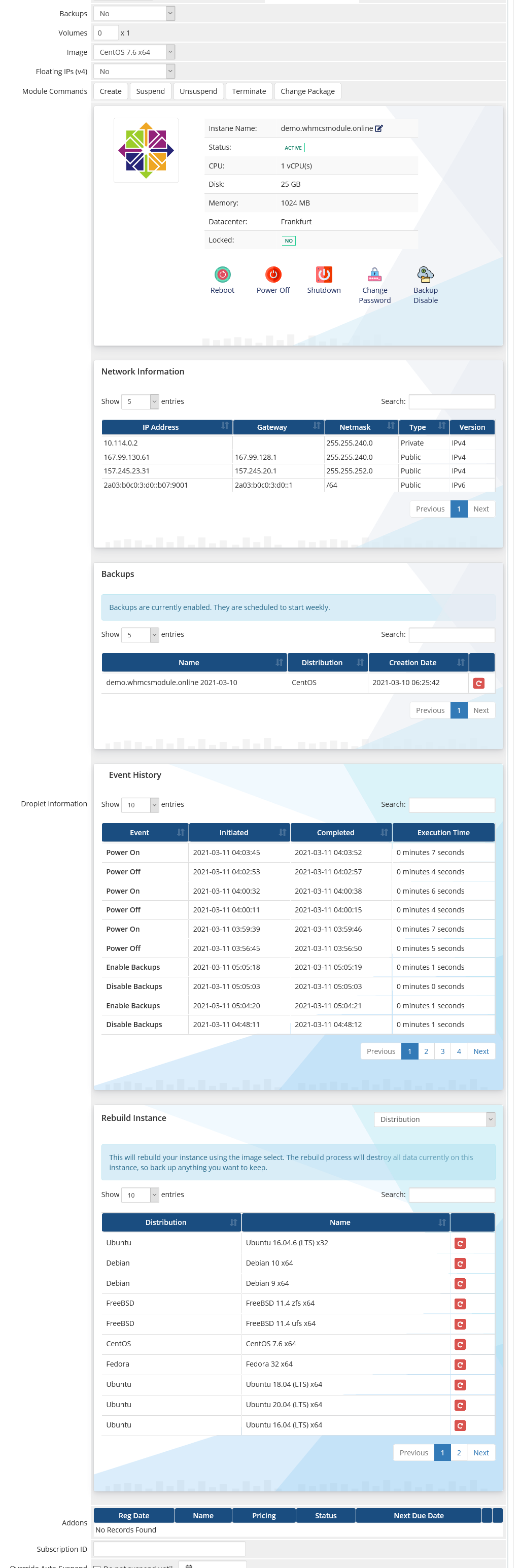Rebuild with Debian 9 x64
The image size is (520, 1568).
point(460,1284)
